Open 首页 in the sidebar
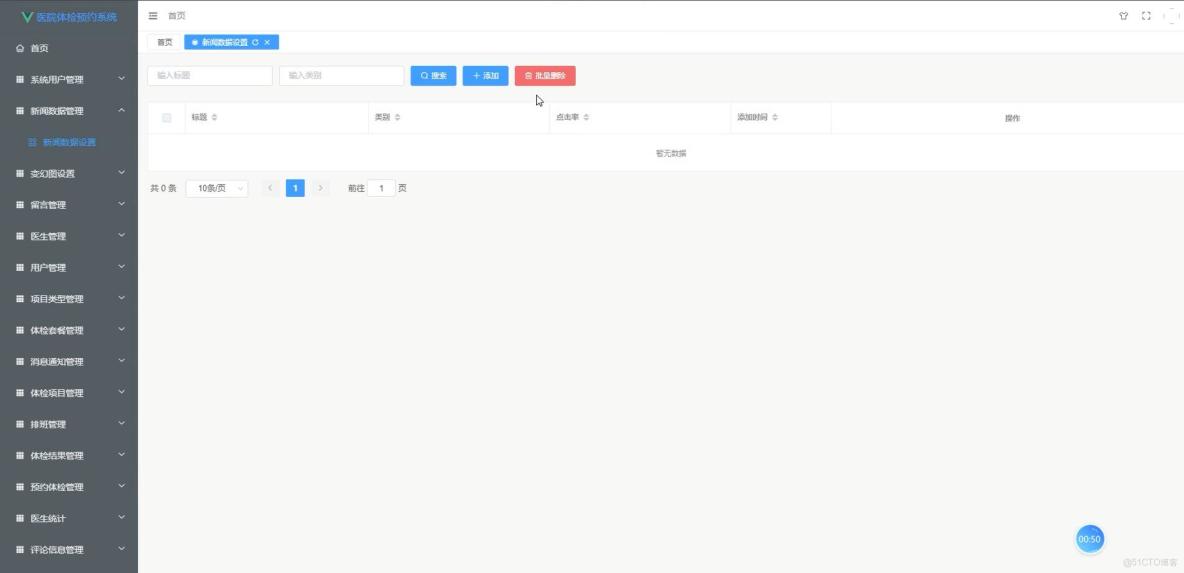The height and width of the screenshot is (573, 1184). (69, 48)
